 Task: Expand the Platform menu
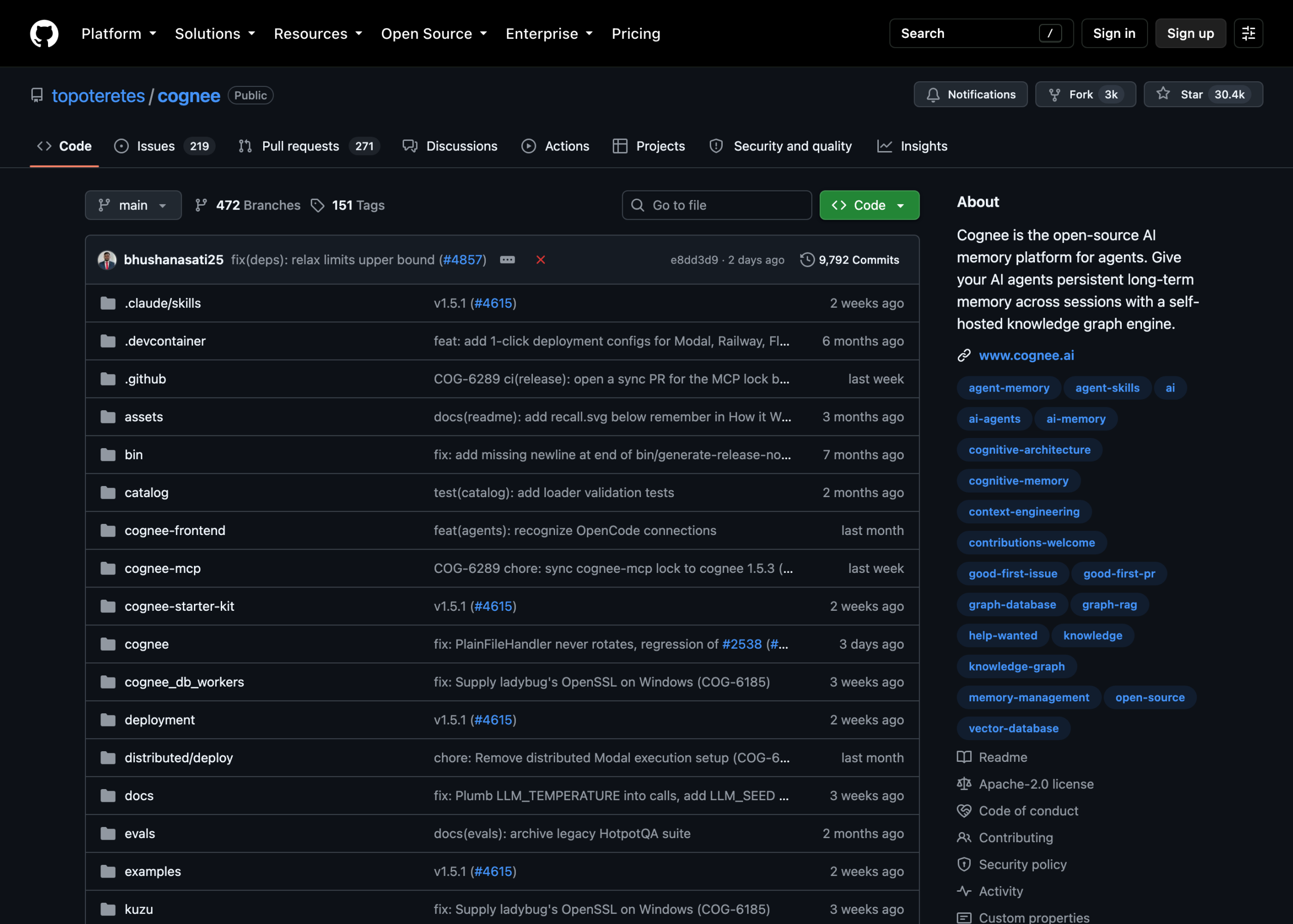[119, 33]
